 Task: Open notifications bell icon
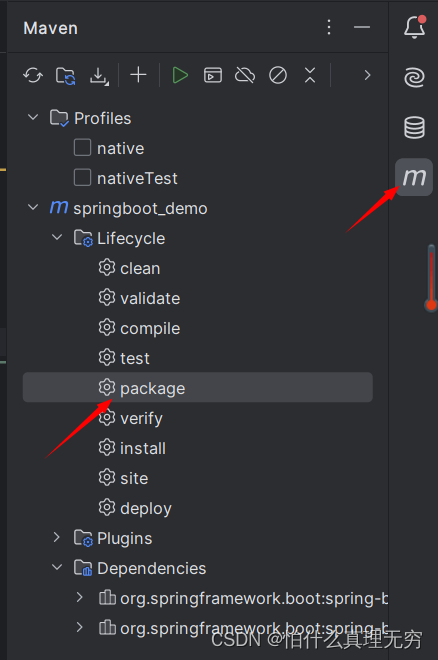[x=415, y=27]
